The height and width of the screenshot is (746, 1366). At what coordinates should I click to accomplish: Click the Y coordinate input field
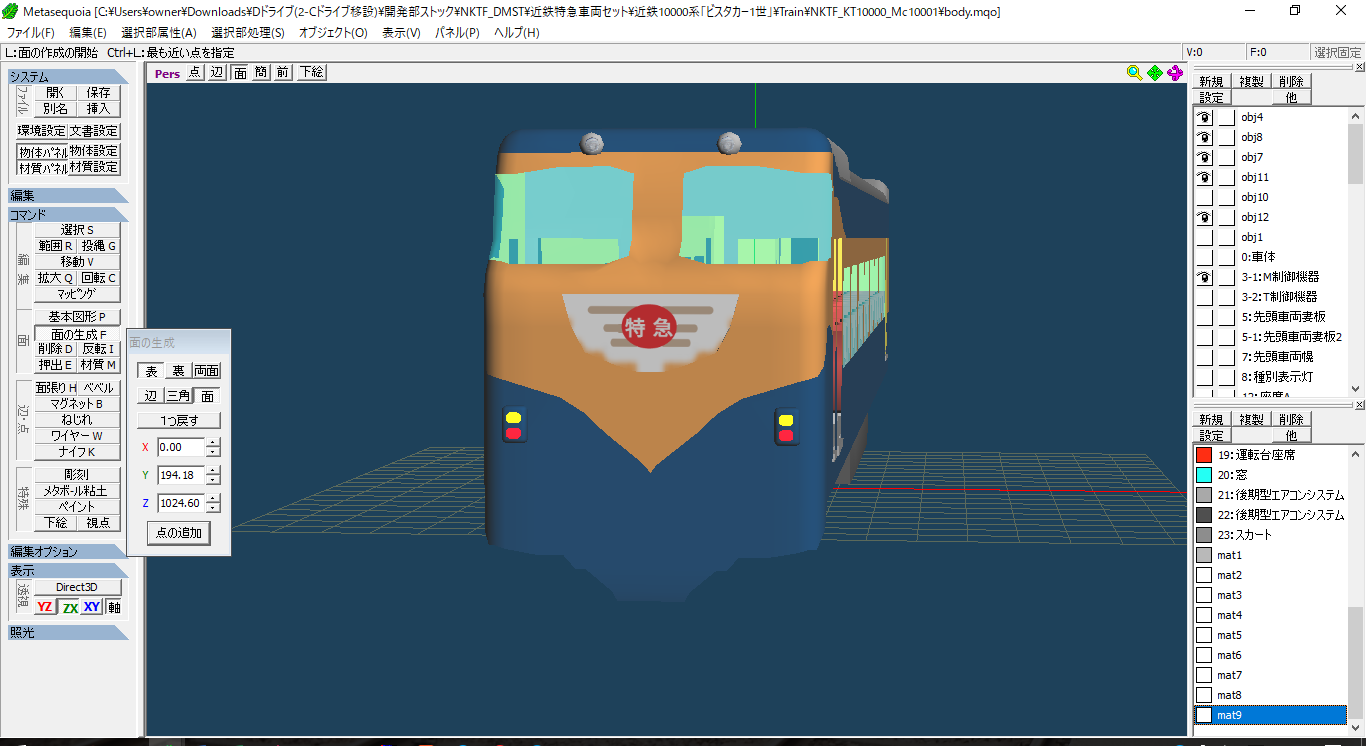[x=180, y=475]
